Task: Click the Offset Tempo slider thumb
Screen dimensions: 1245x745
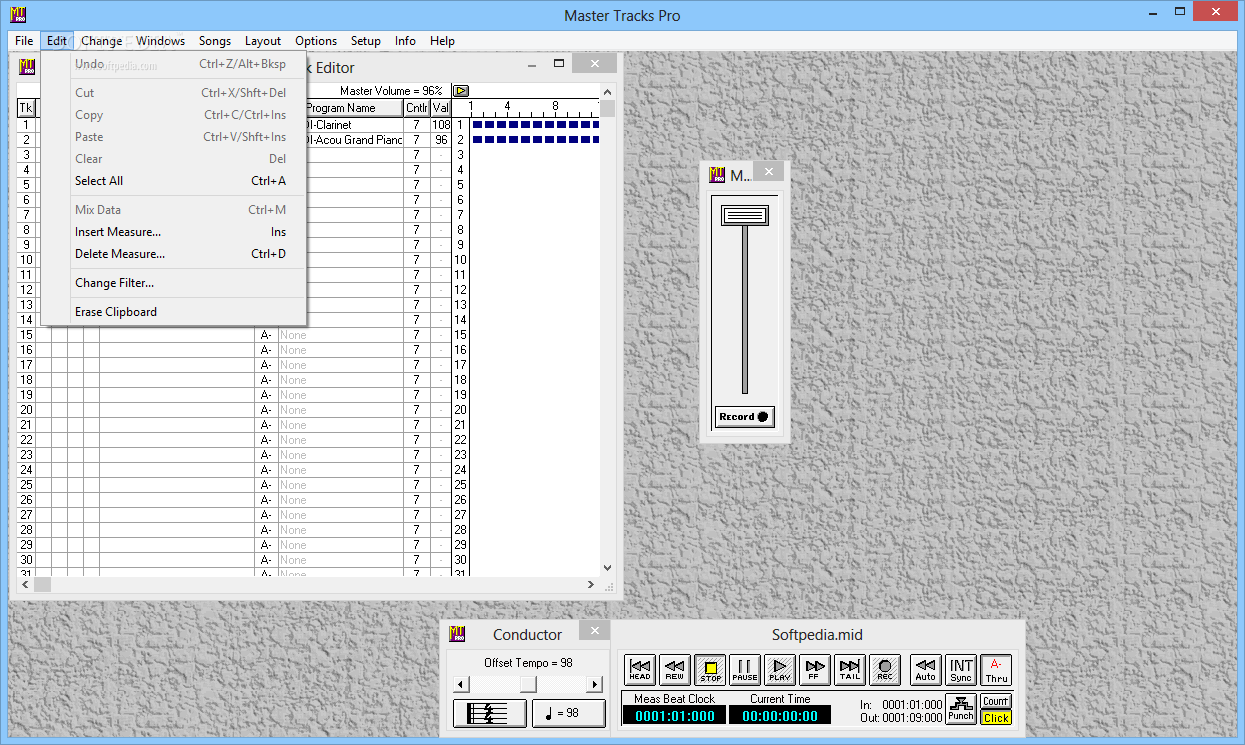Action: point(528,684)
